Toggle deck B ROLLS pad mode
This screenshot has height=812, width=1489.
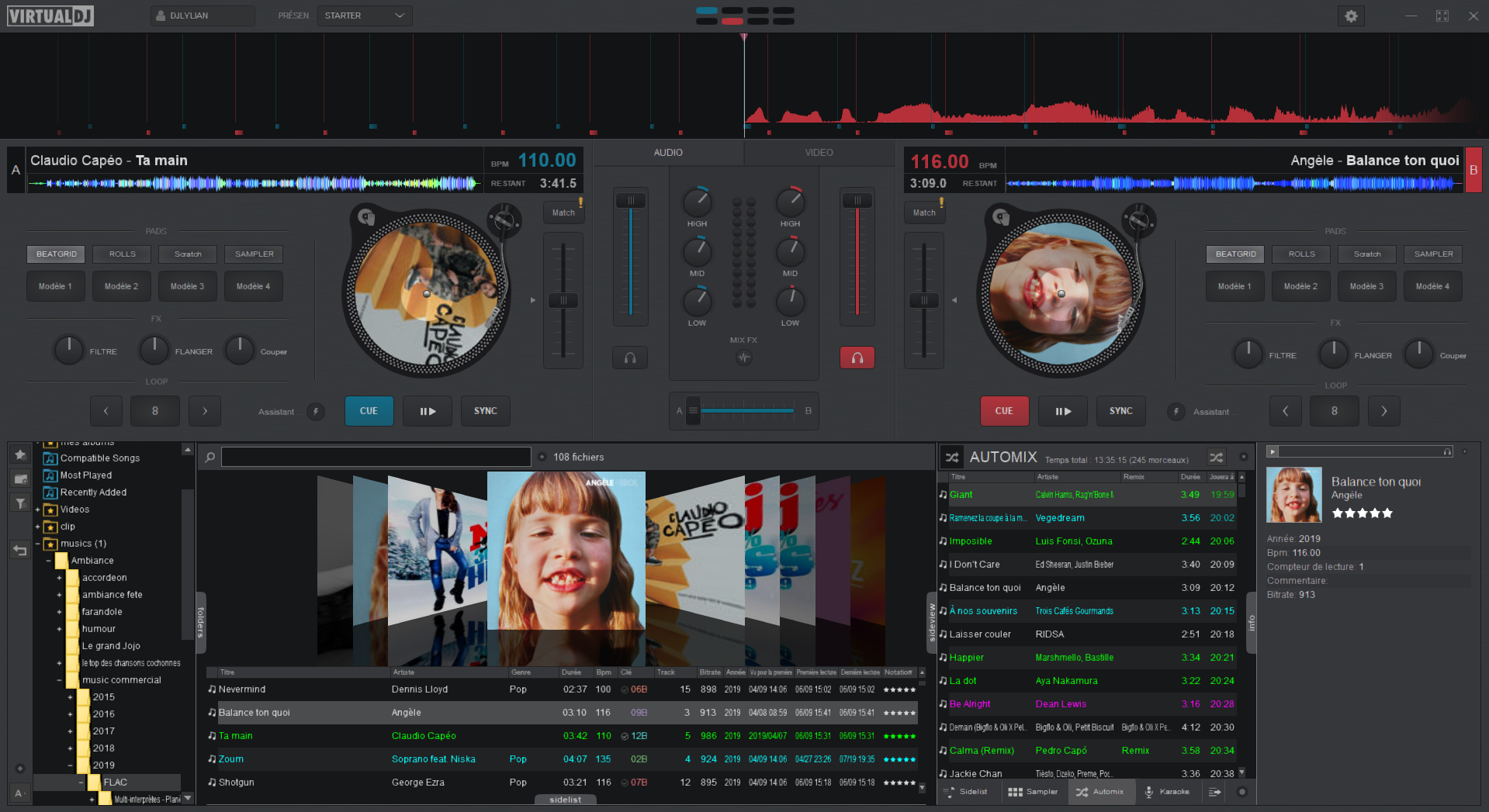coord(1302,254)
